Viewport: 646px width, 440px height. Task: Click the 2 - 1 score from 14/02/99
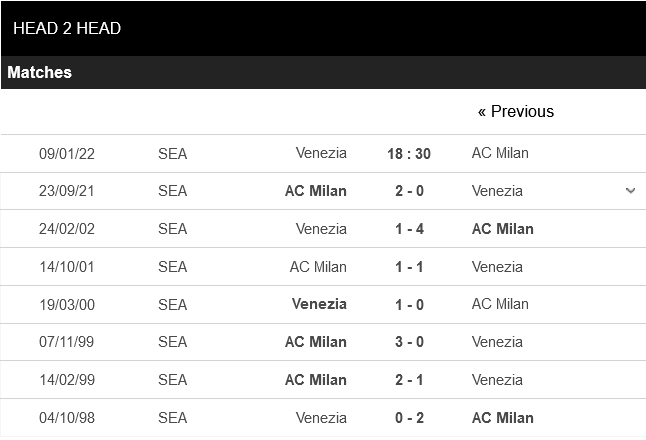408,380
